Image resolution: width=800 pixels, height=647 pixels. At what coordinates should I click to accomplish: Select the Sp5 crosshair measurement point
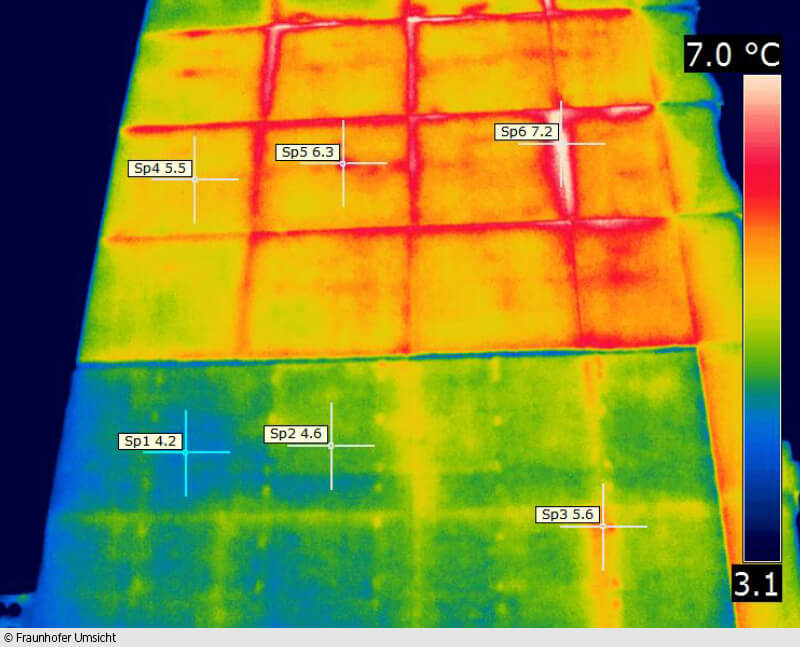343,163
